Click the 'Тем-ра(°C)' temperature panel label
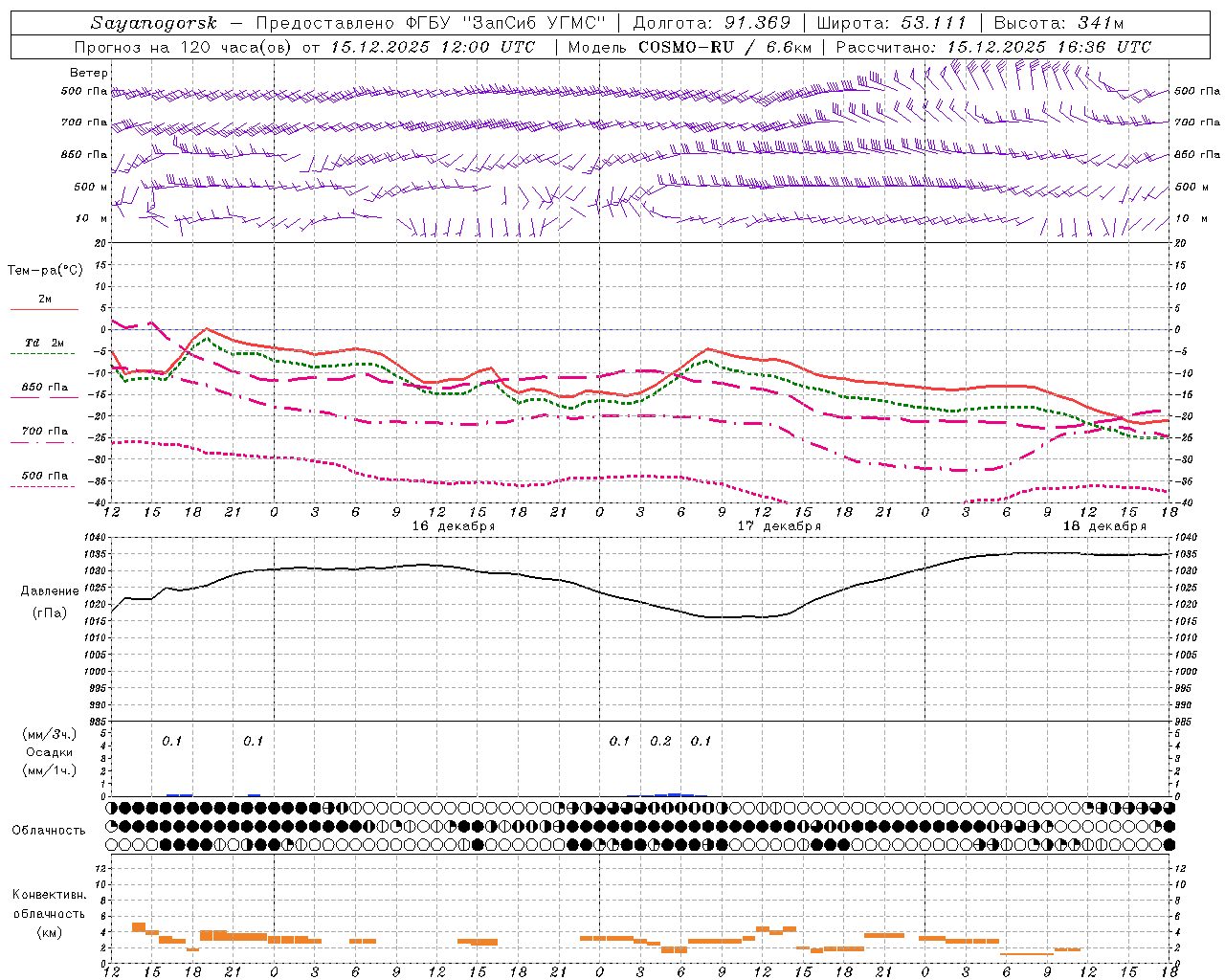Image resolution: width=1225 pixels, height=980 pixels. tap(45, 271)
